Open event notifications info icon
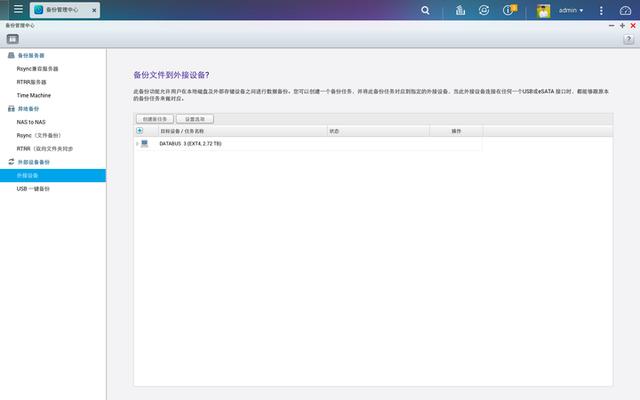This screenshot has height=400, width=640. (510, 10)
